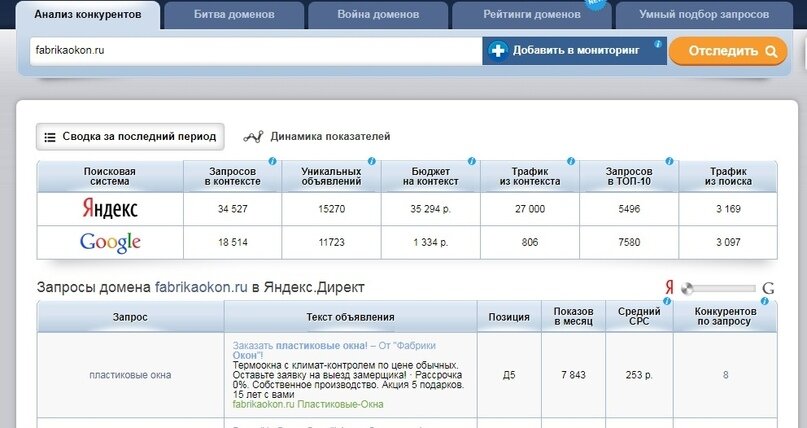Image resolution: width=807 pixels, height=428 pixels.
Task: Open the Умный подбор запросов tab
Action: coord(704,14)
